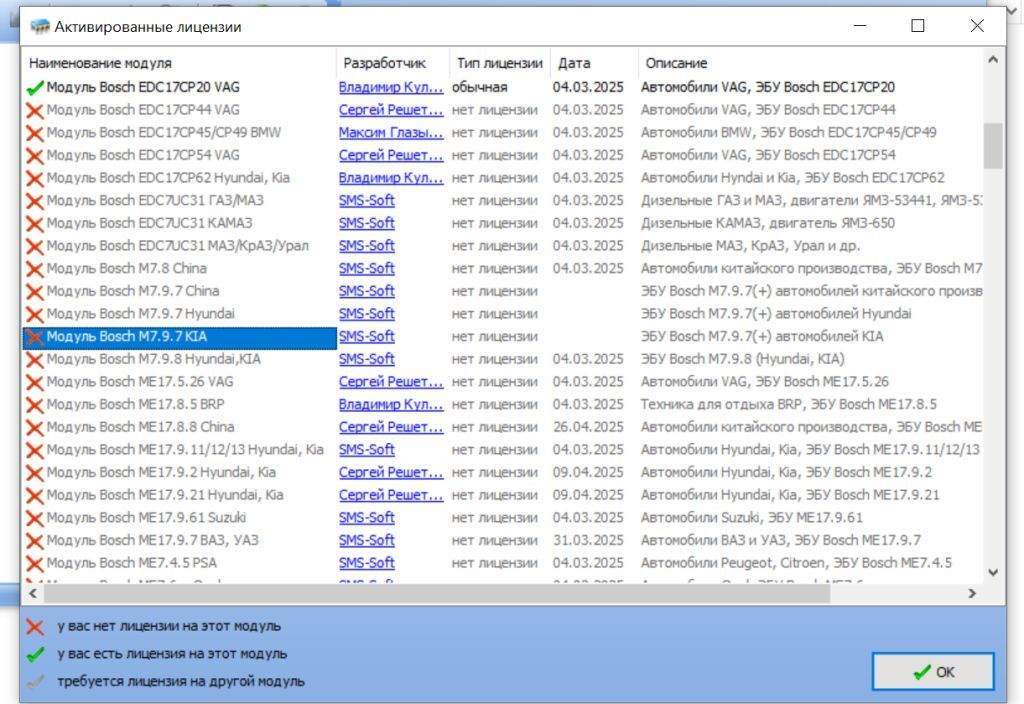Open the Владимир Кул… link for ME17.8.5 BRP
Screen dimensions: 1024x704
tap(391, 404)
